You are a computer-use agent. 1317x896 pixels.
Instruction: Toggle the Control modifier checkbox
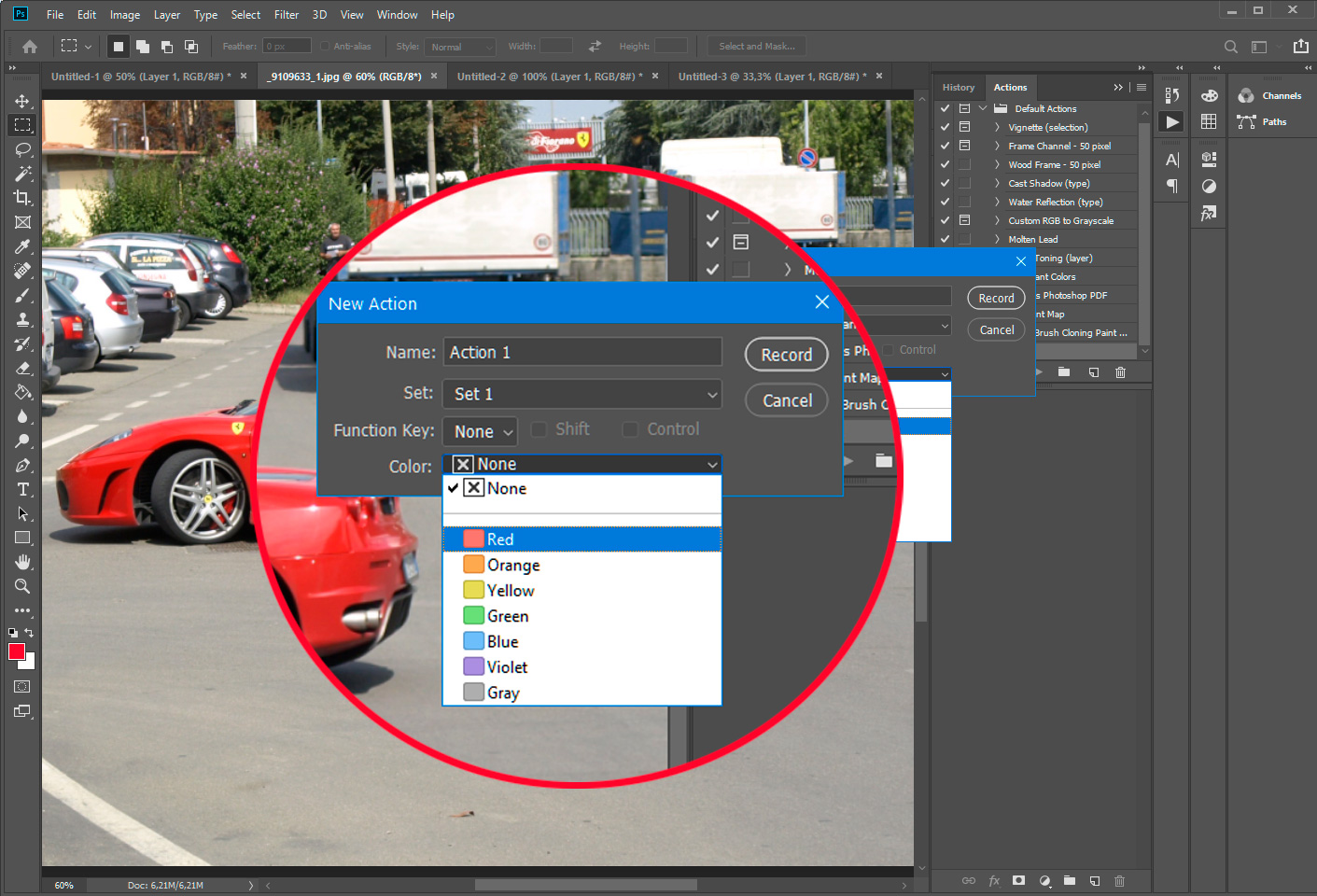coord(630,429)
